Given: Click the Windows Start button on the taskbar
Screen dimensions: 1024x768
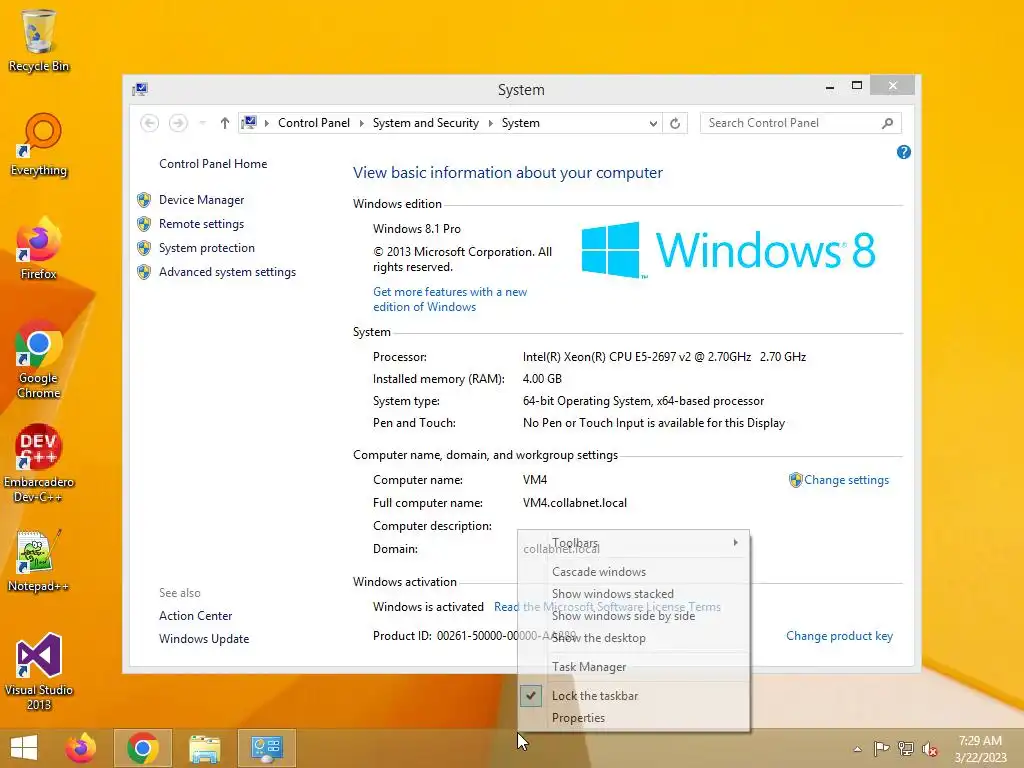Looking at the screenshot, I should pyautogui.click(x=24, y=748).
